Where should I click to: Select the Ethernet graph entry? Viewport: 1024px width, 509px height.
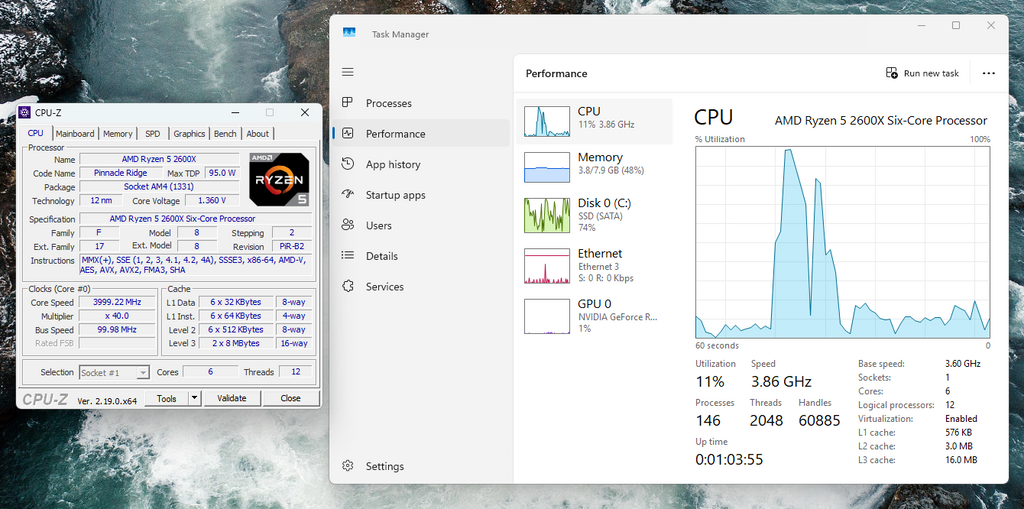coord(594,265)
